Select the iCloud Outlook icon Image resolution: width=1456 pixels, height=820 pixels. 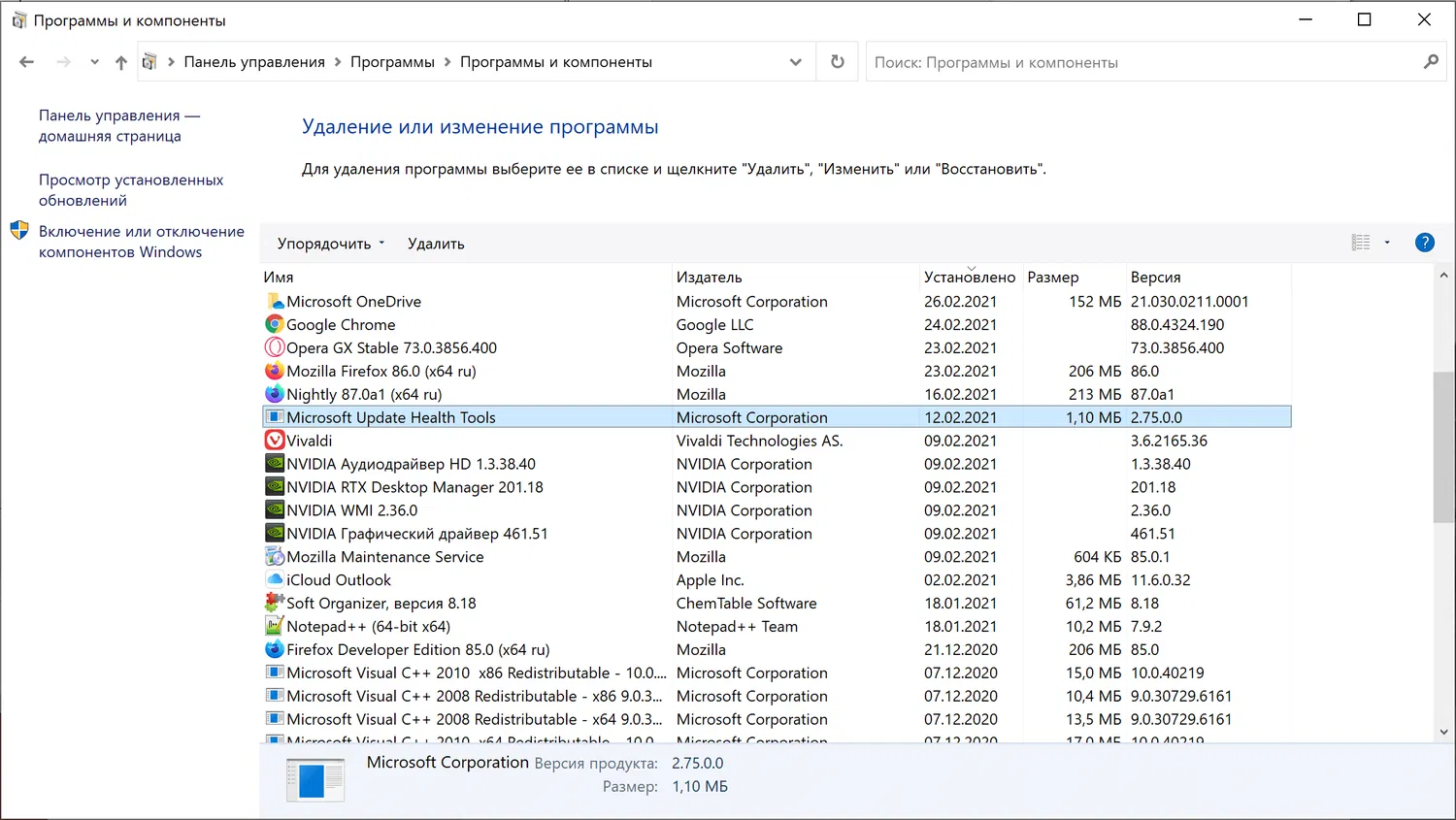[x=275, y=579]
